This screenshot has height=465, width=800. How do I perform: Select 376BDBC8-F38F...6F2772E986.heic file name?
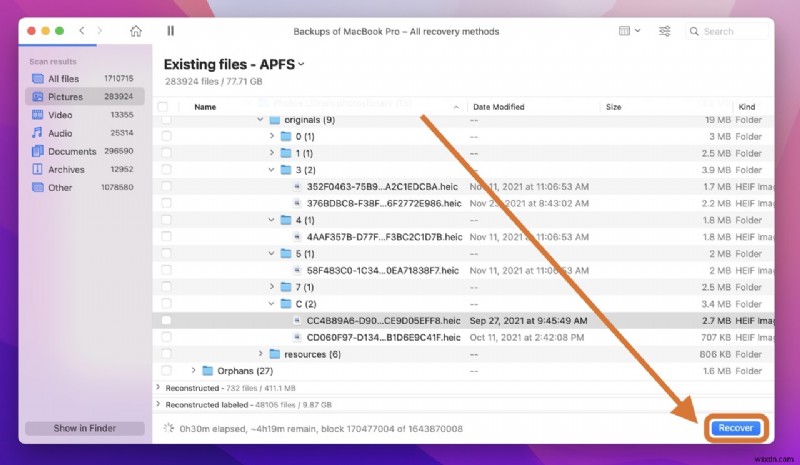tap(384, 203)
